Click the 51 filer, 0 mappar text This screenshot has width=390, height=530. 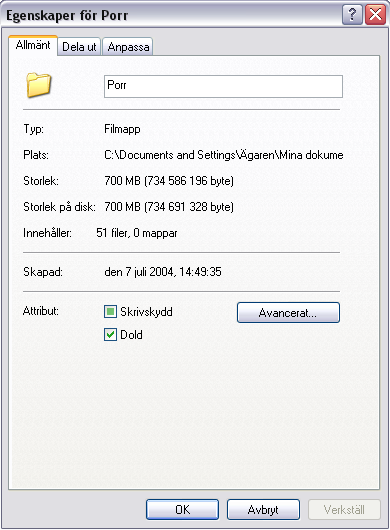click(137, 233)
